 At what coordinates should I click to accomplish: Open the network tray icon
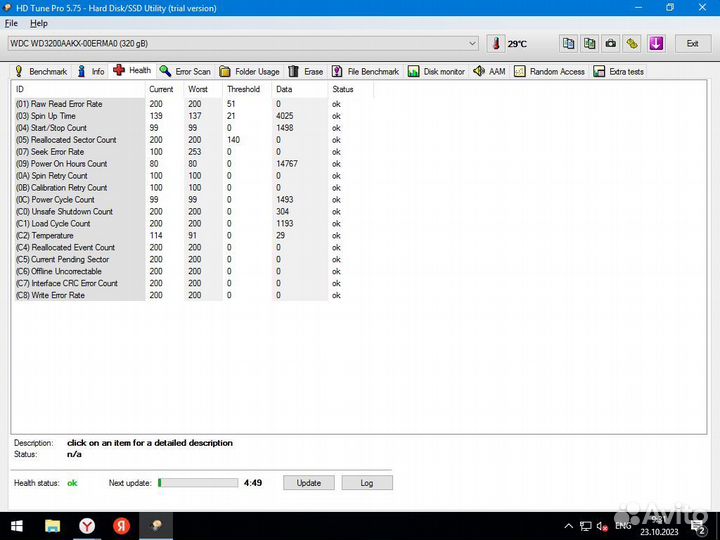click(x=585, y=526)
